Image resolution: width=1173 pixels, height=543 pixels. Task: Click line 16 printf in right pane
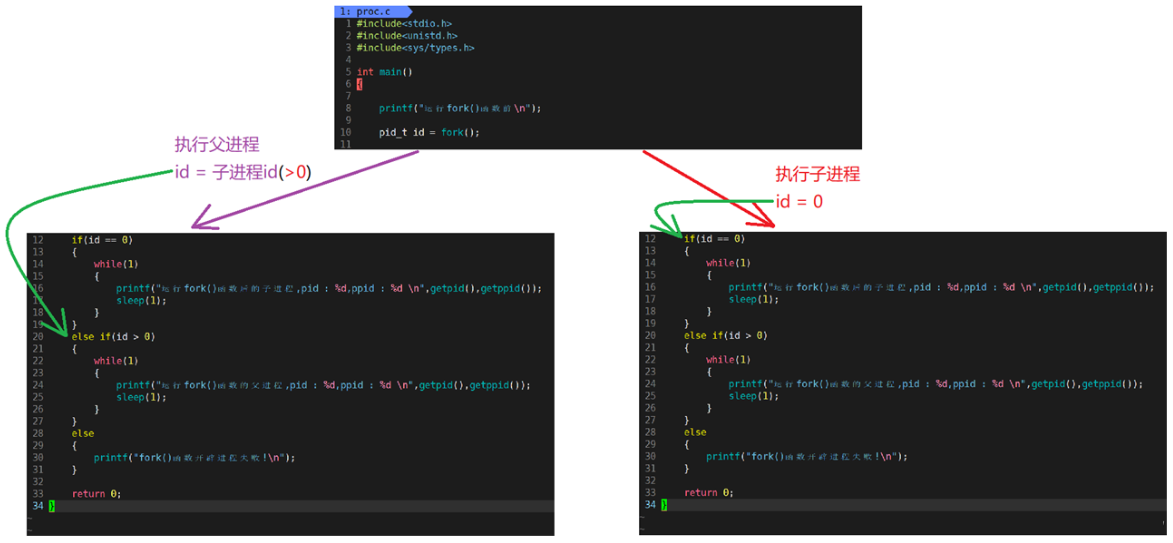(942, 286)
